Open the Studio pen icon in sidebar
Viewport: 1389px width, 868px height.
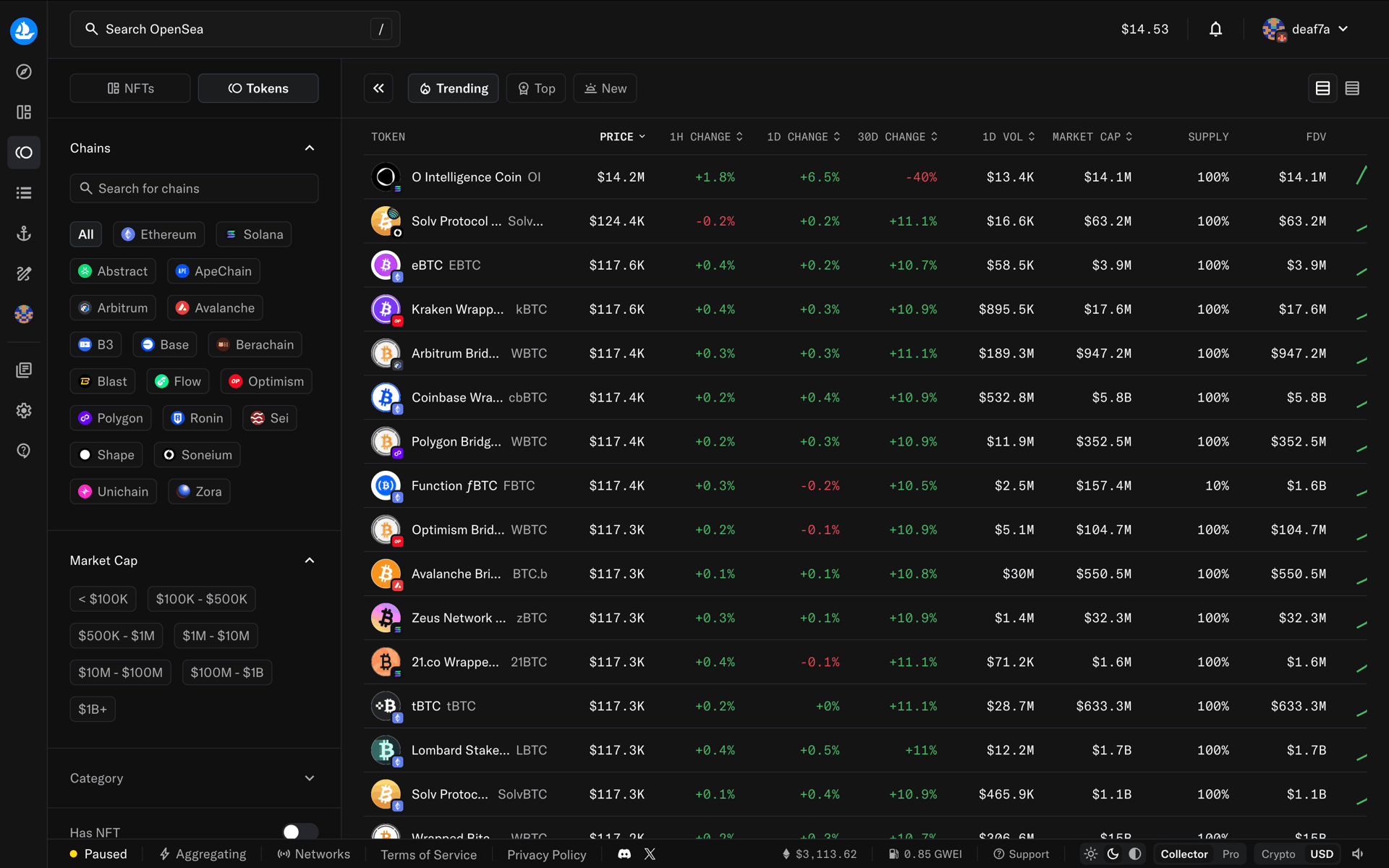coord(24,273)
